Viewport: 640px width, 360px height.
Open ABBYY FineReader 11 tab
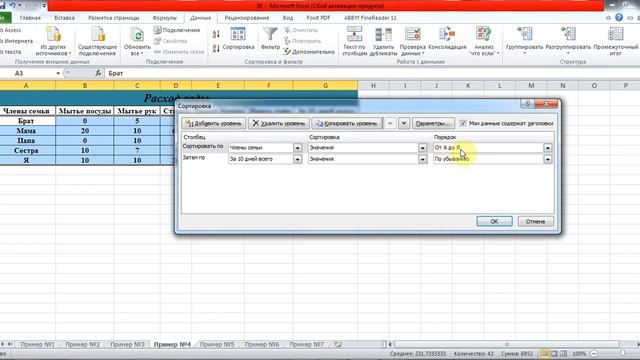tap(370, 18)
